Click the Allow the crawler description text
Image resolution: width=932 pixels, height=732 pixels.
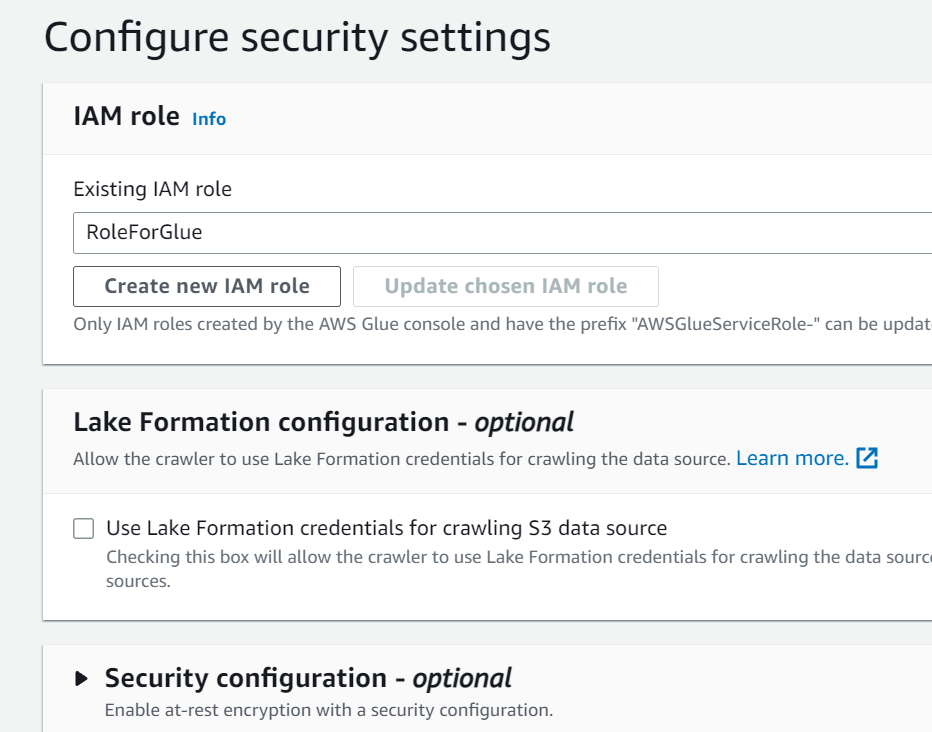(401, 459)
